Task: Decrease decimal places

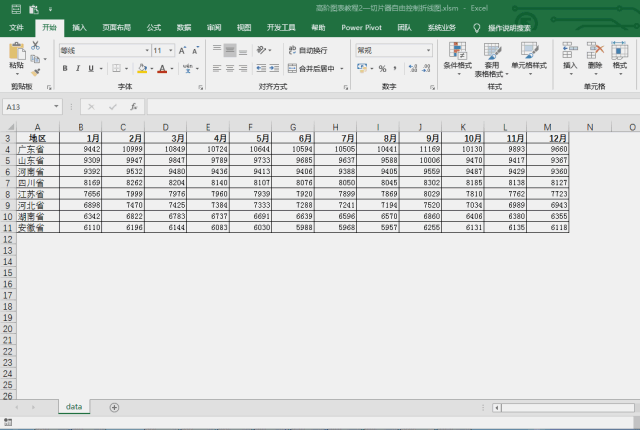Action: coord(426,68)
